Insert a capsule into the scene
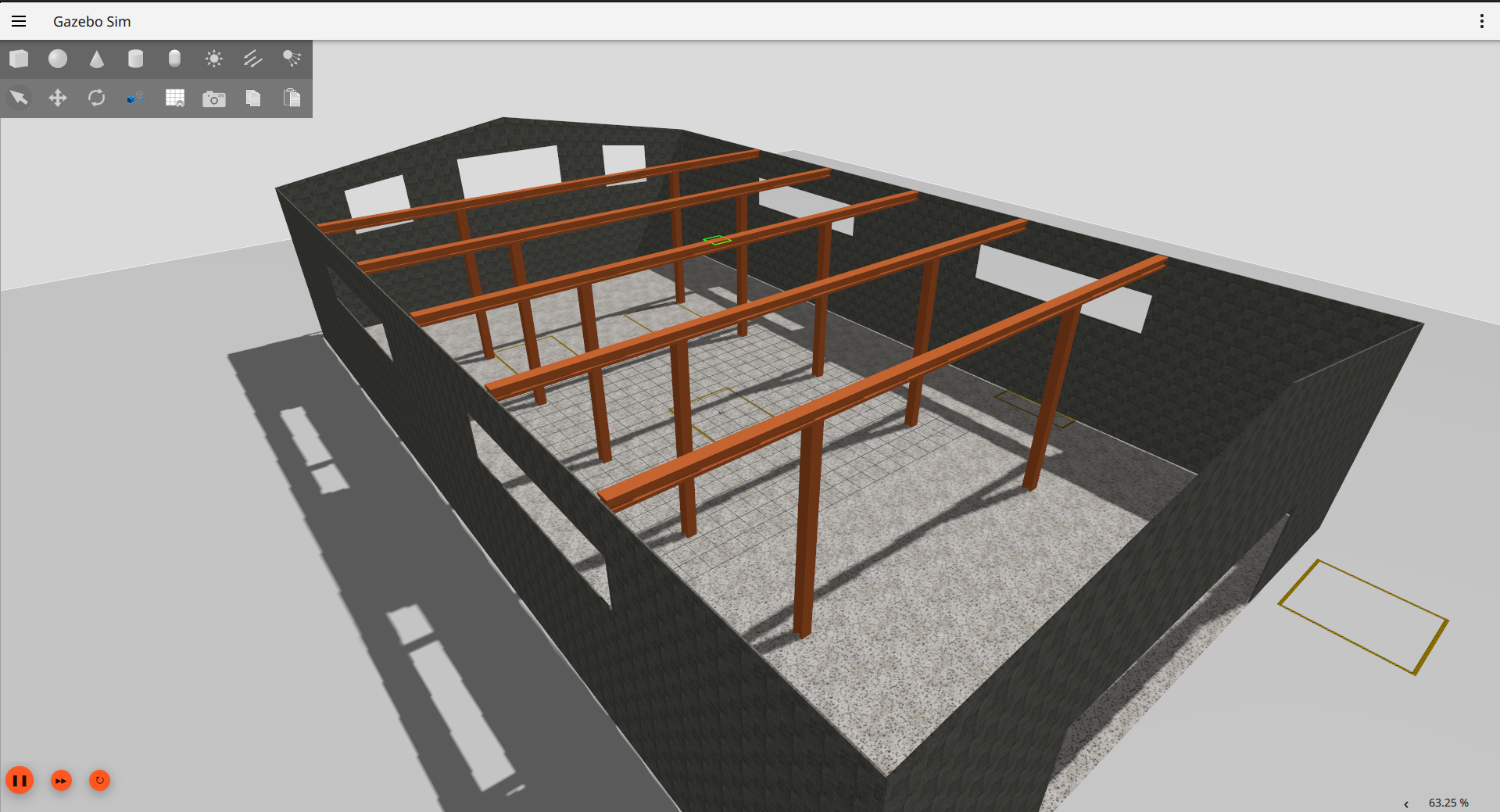 (174, 59)
